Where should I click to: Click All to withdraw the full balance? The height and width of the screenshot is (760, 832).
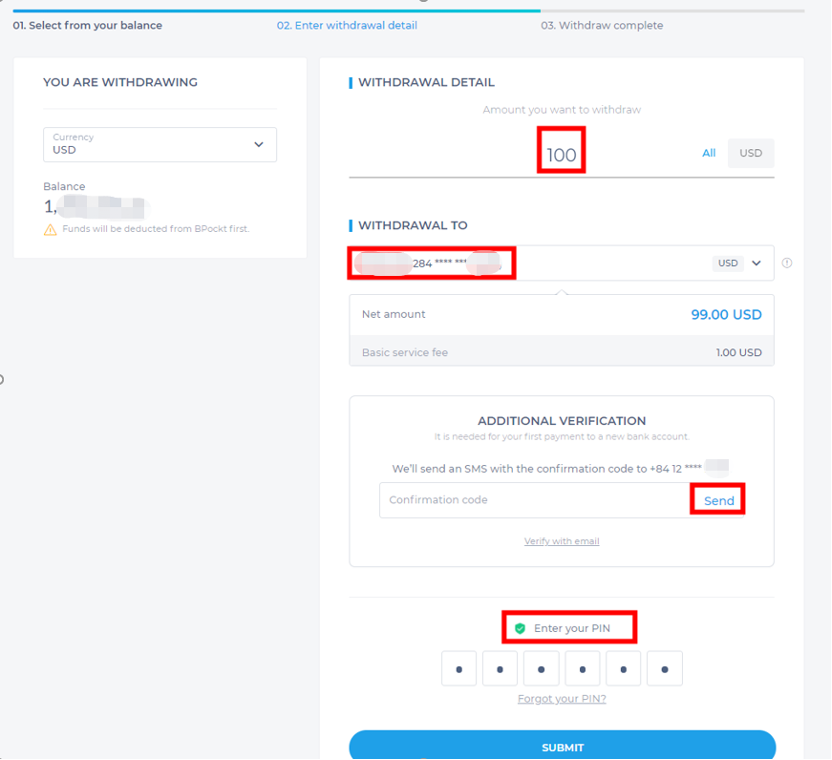coord(709,153)
